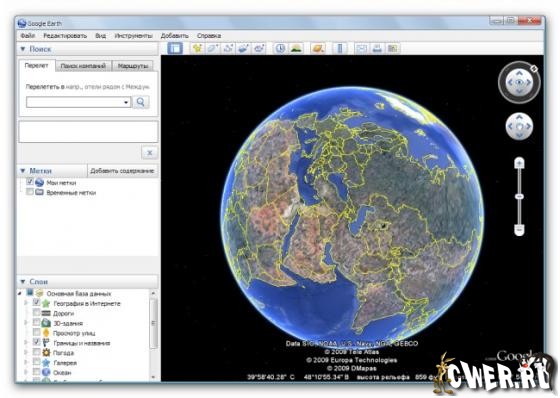Enable the Дороги layer checkbox

(36, 313)
